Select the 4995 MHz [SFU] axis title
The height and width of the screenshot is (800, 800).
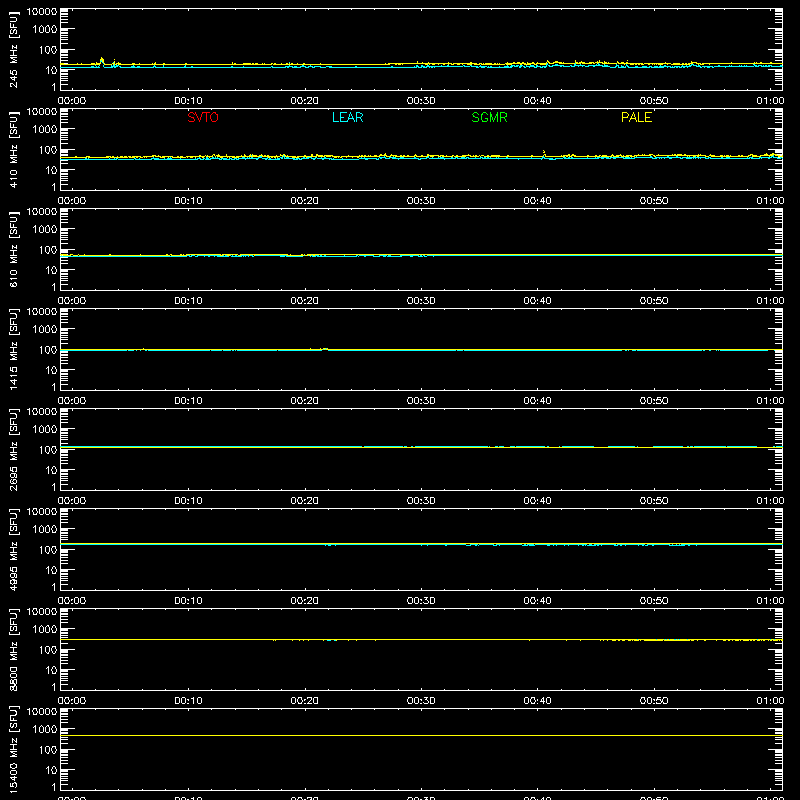[13, 549]
